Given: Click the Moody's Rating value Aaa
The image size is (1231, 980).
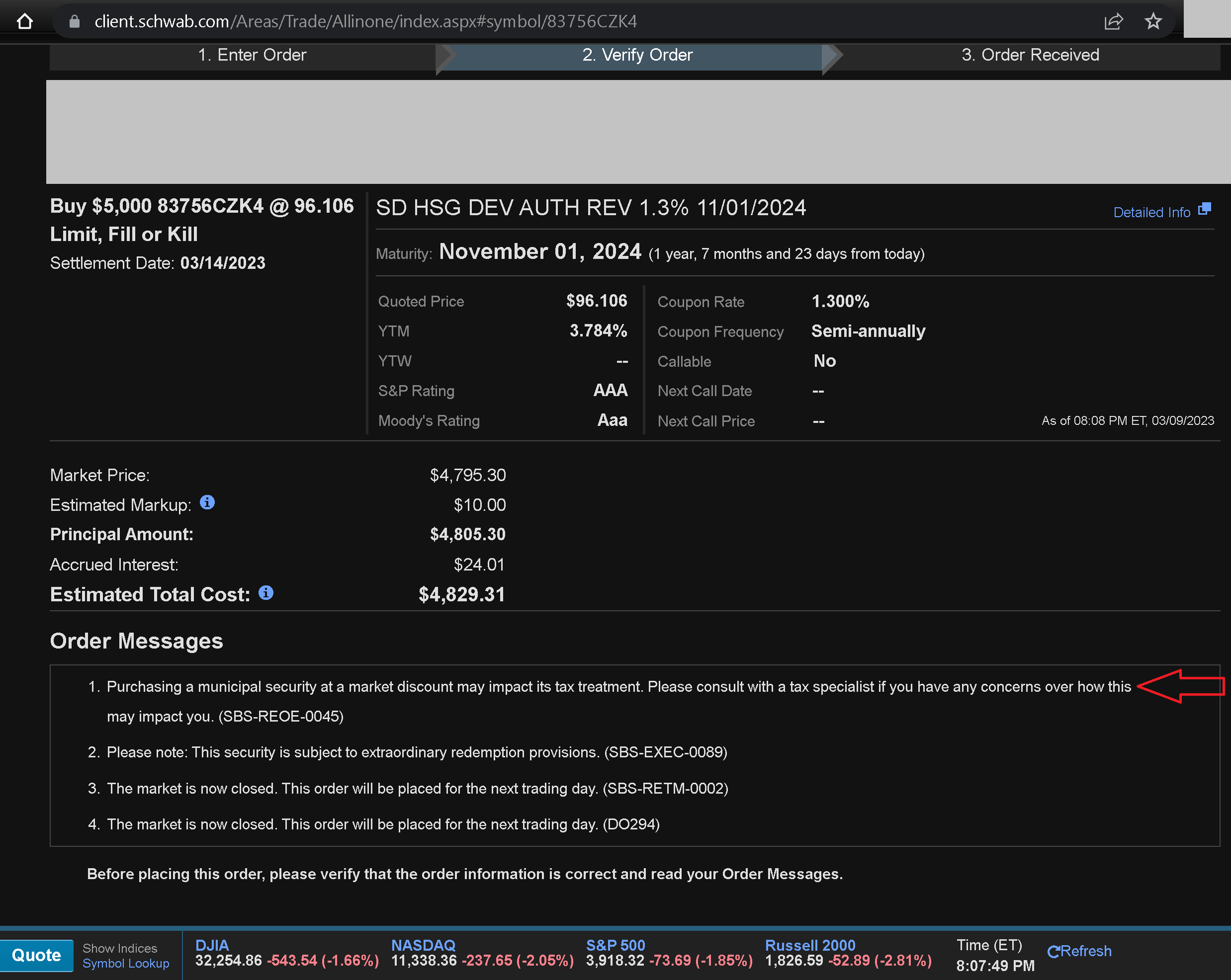Looking at the screenshot, I should click(x=612, y=420).
